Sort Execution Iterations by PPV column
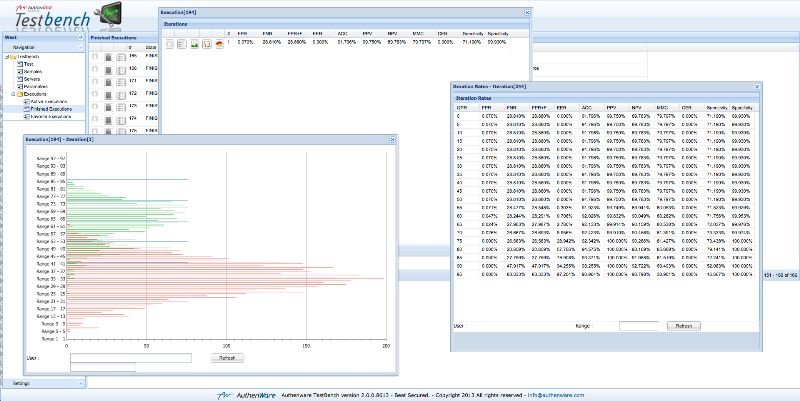The width and height of the screenshot is (800, 401). coord(373,33)
